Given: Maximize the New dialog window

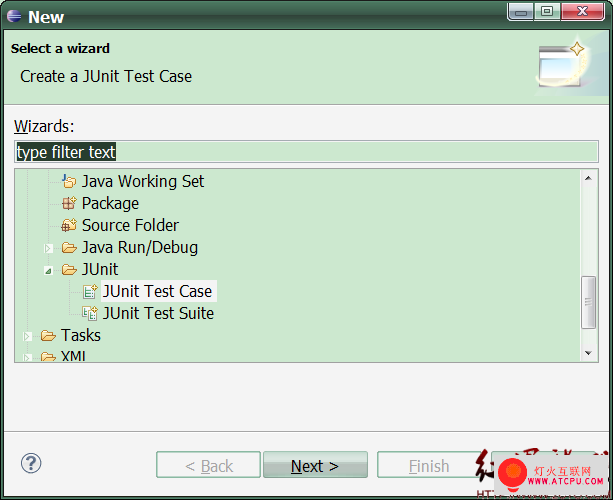Looking at the screenshot, I should 547,11.
